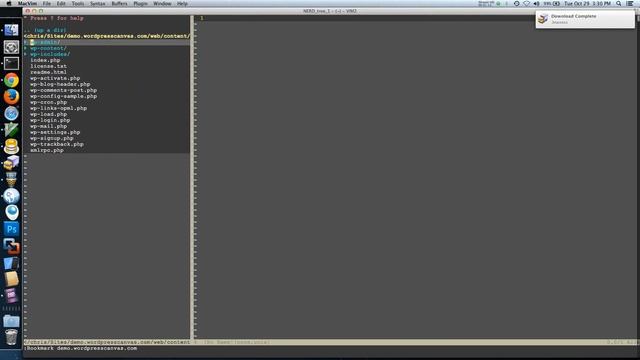Launch Firefox from the dock
The height and width of the screenshot is (360, 640).
11,97
